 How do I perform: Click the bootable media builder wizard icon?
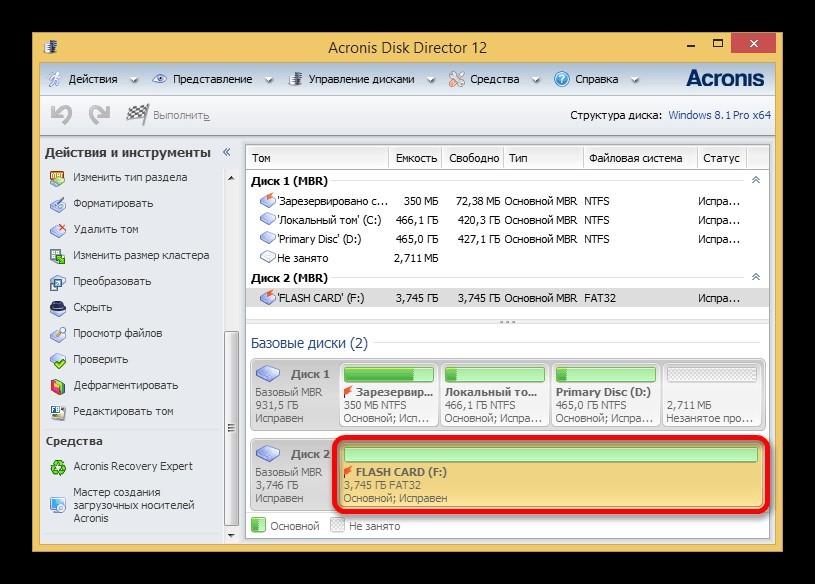[x=57, y=505]
